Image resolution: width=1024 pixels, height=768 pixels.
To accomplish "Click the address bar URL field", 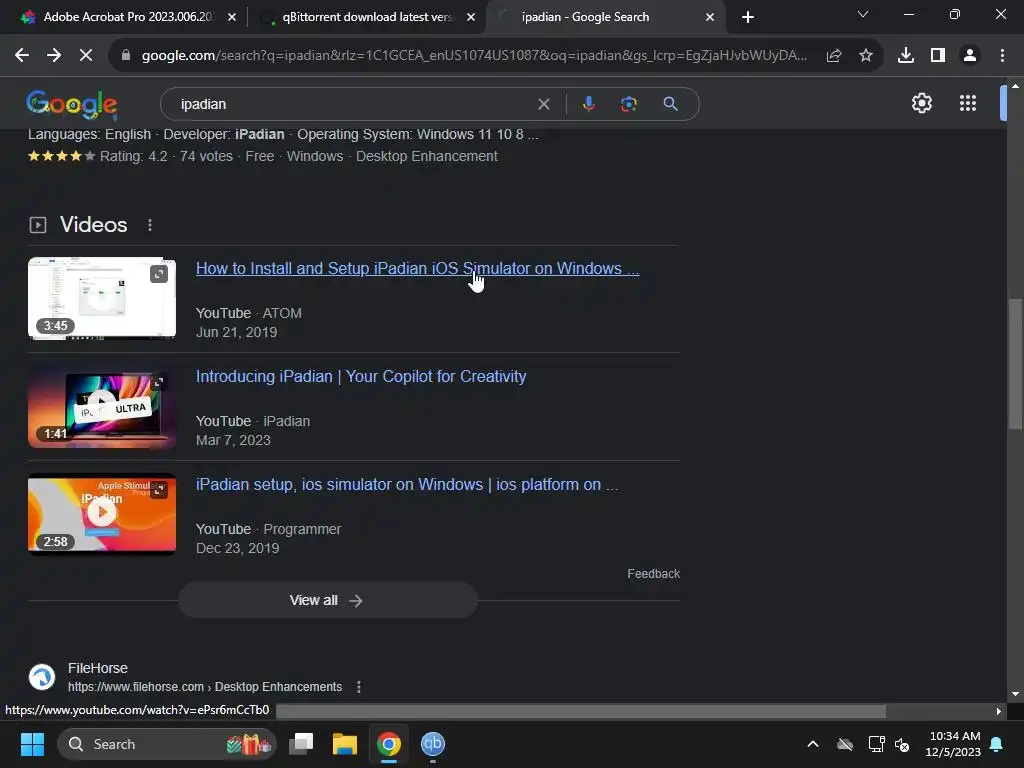I will point(474,56).
